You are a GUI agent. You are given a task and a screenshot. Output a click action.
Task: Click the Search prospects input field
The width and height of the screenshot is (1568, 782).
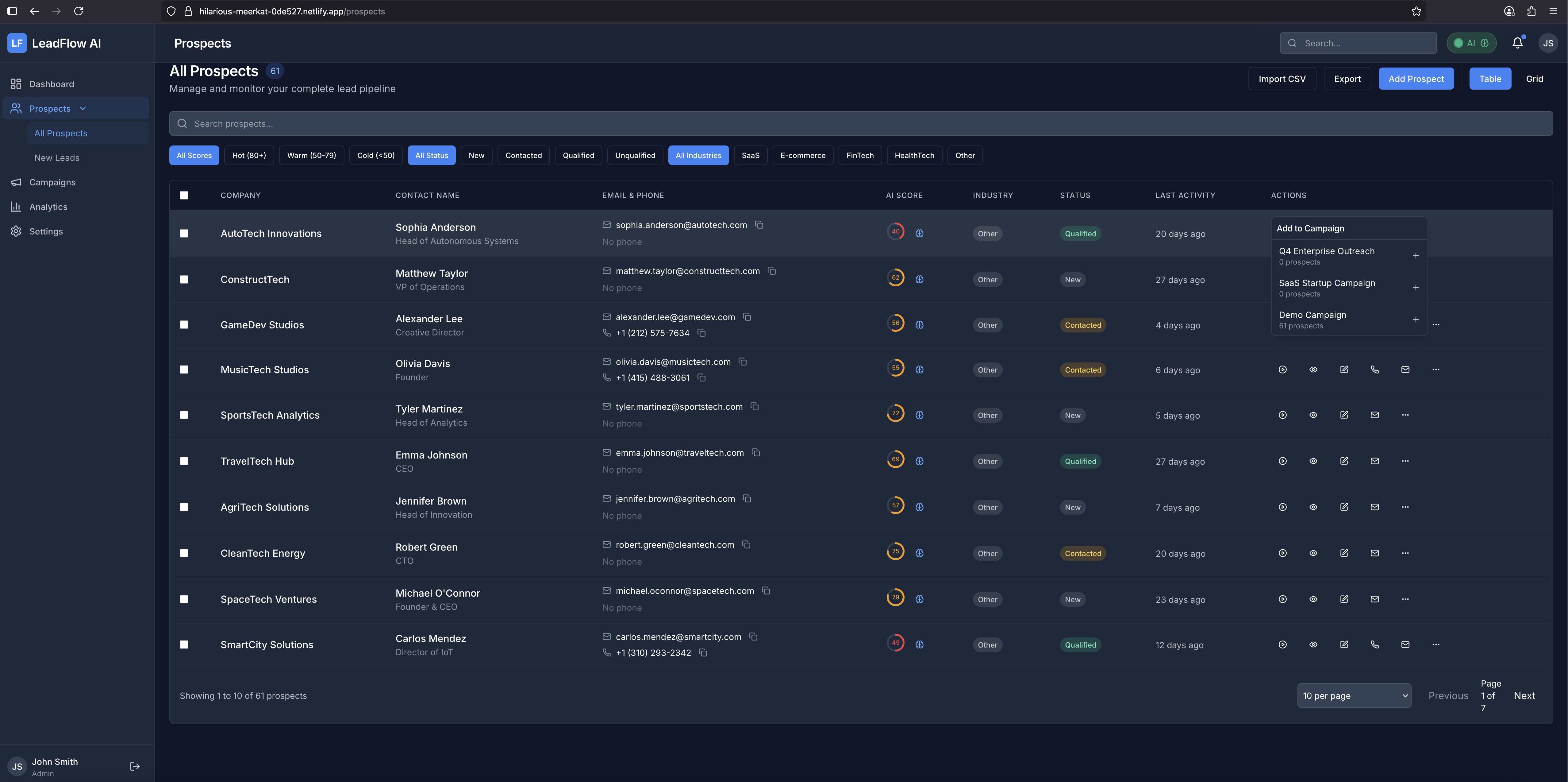(x=861, y=124)
